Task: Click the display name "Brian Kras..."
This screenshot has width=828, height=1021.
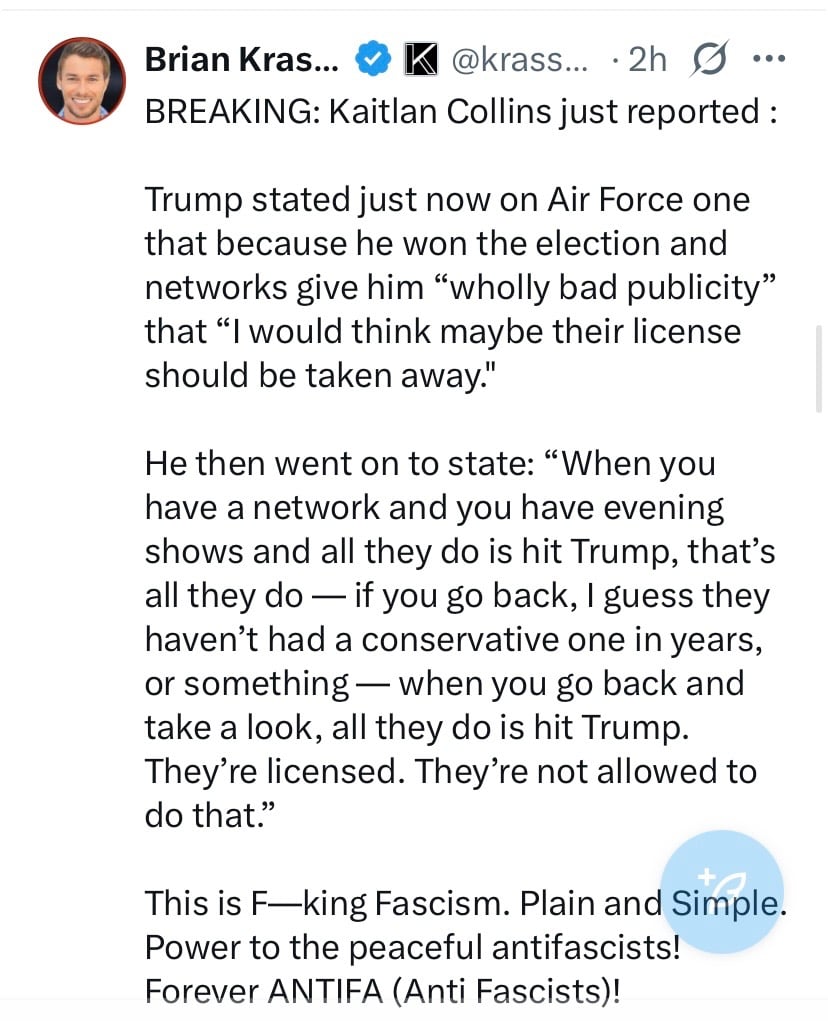Action: [242, 61]
